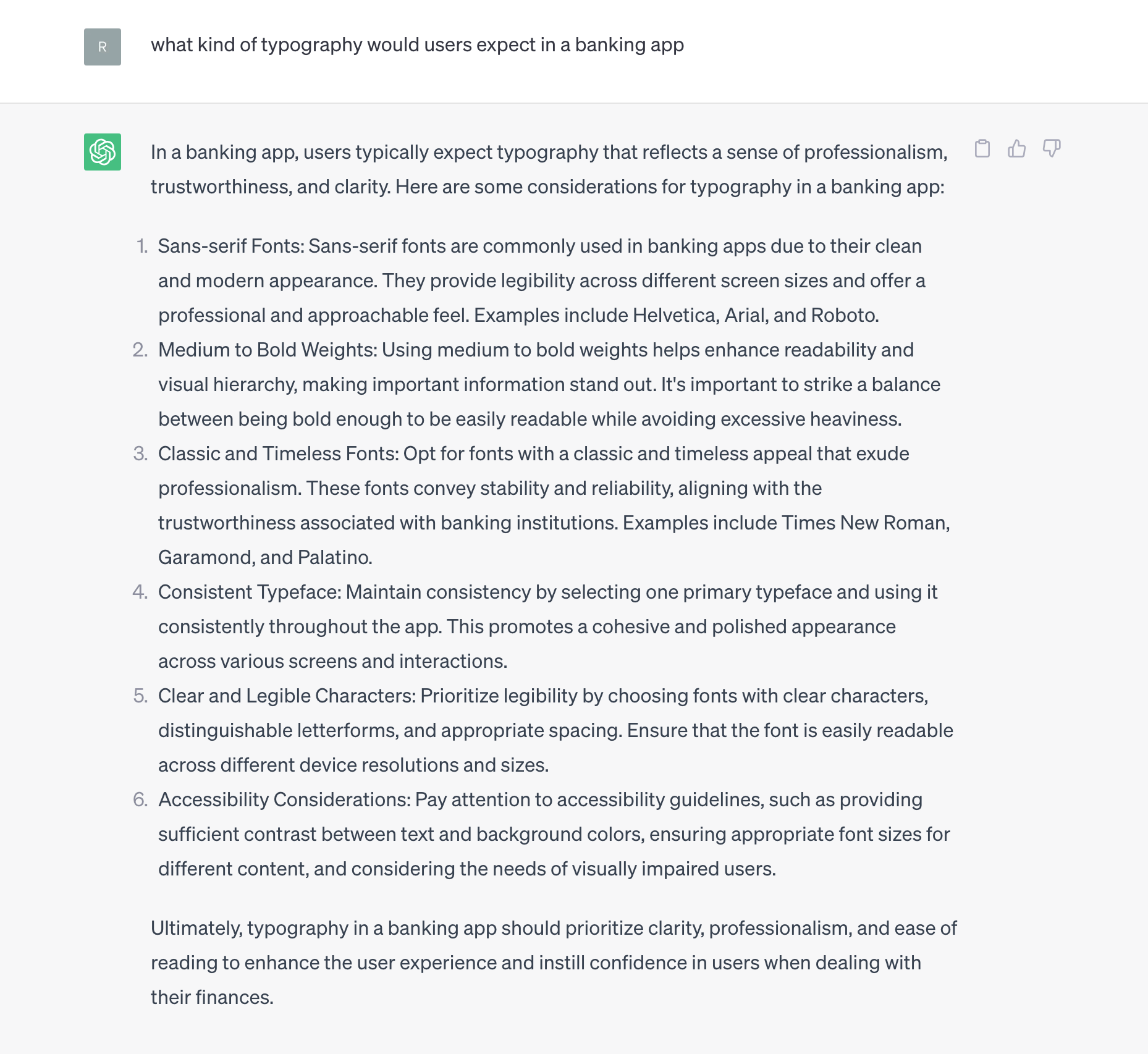Rate the answer negatively with thumbs down
The image size is (1148, 1054).
[x=1051, y=149]
